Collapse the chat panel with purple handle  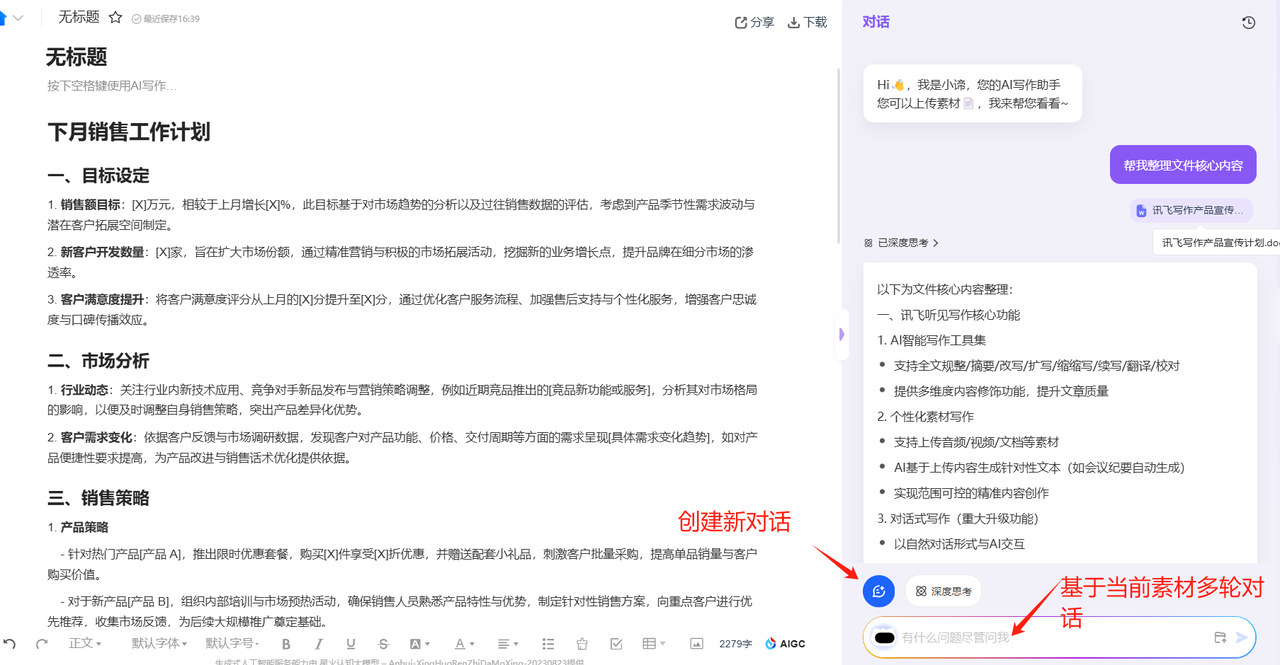click(x=843, y=337)
